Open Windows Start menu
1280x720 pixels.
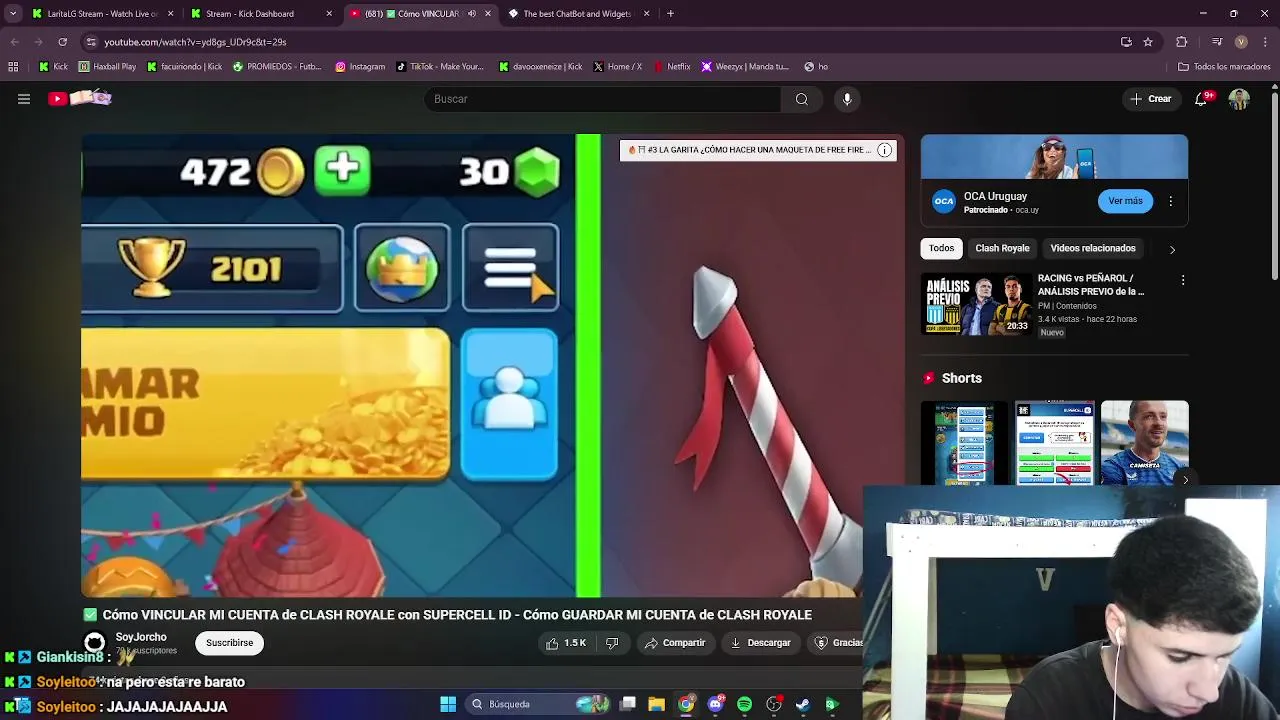pos(448,704)
